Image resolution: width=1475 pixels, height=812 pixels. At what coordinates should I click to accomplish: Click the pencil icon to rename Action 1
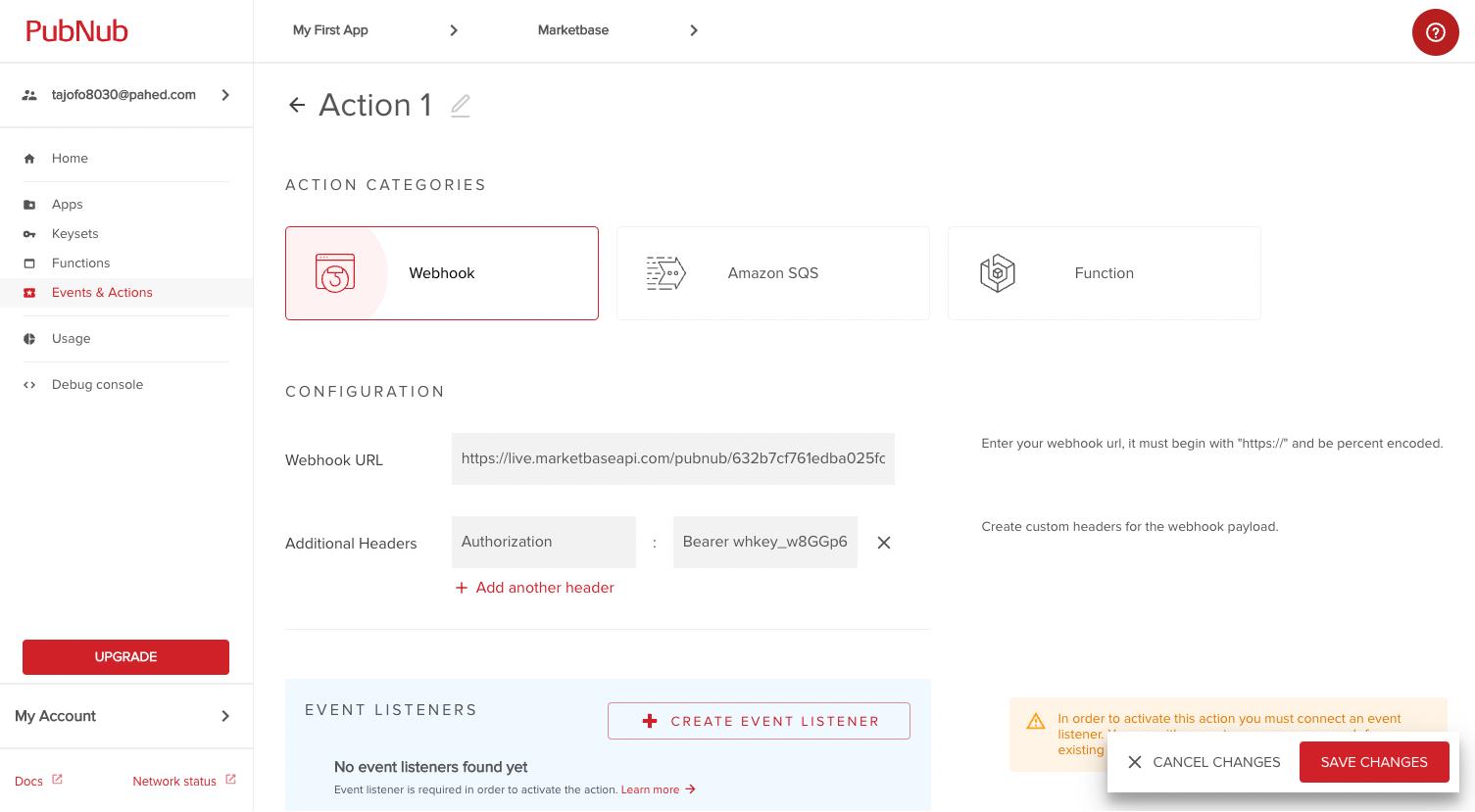461,105
